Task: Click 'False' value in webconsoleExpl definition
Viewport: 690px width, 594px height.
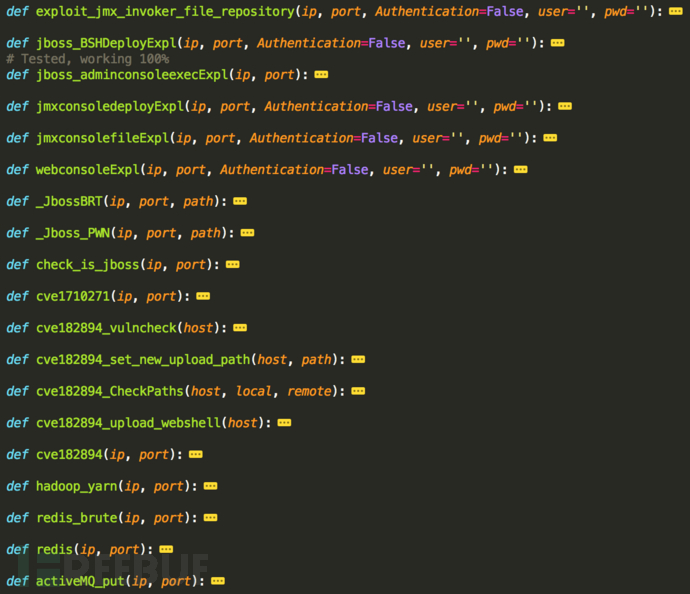Action: [x=349, y=170]
